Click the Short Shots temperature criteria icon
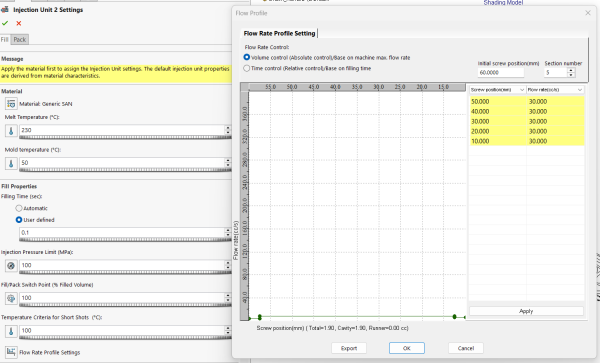This screenshot has height=363, width=600. click(11, 331)
